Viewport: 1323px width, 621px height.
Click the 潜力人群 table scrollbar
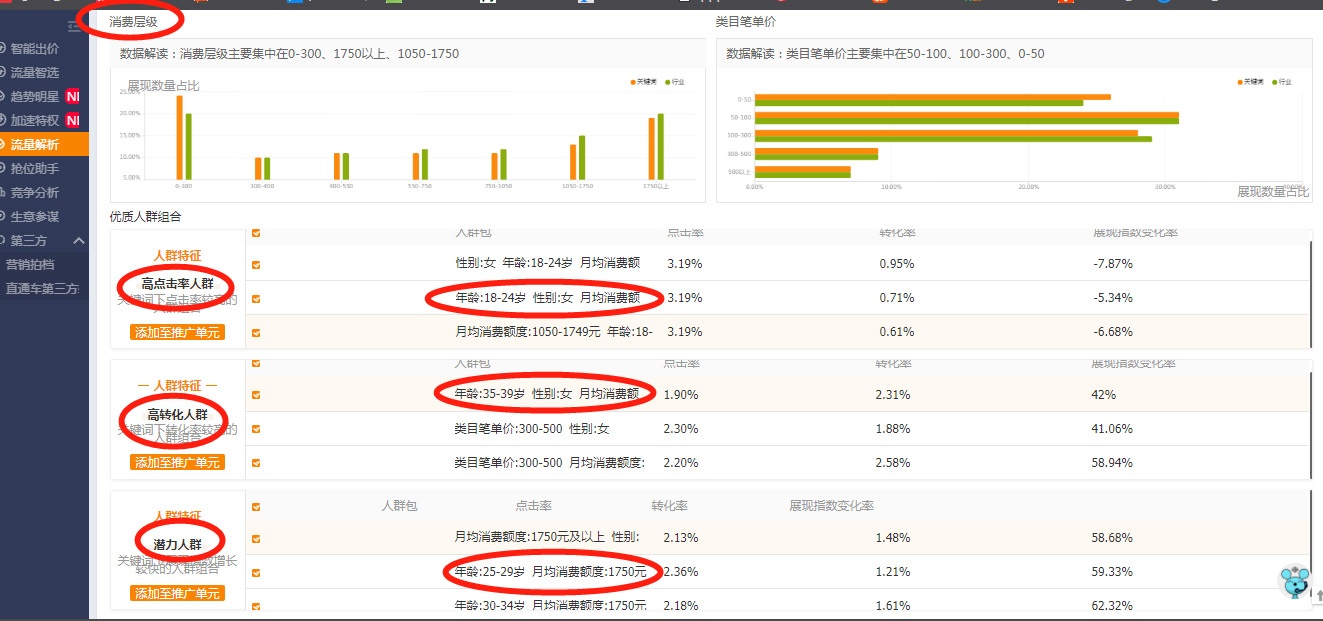(x=1311, y=545)
